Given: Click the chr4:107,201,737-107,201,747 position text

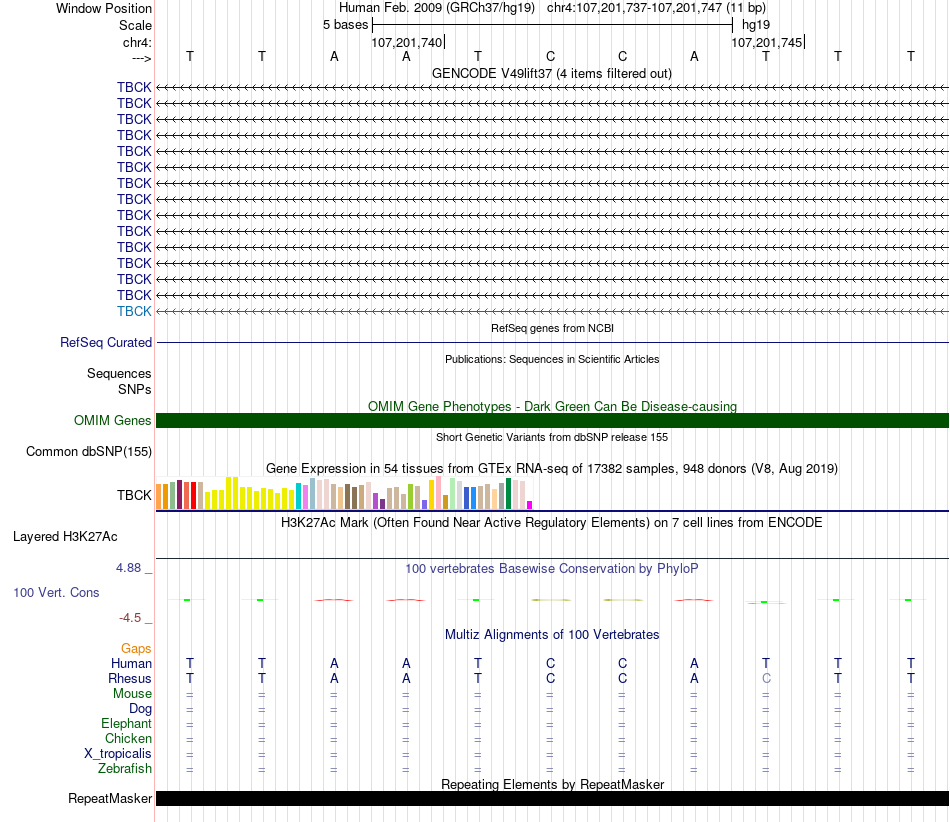Looking at the screenshot, I should click(x=634, y=8).
